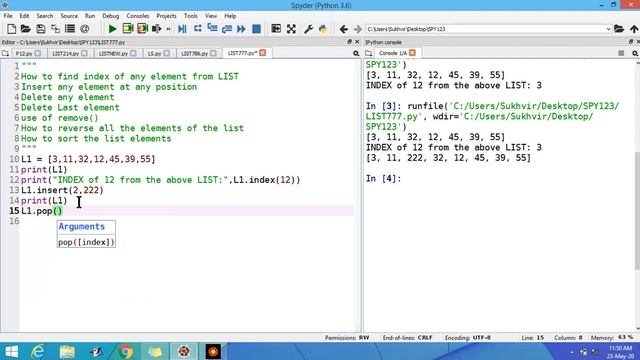Switch to the P12.py tab
The width and height of the screenshot is (640, 360).
click(x=24, y=53)
